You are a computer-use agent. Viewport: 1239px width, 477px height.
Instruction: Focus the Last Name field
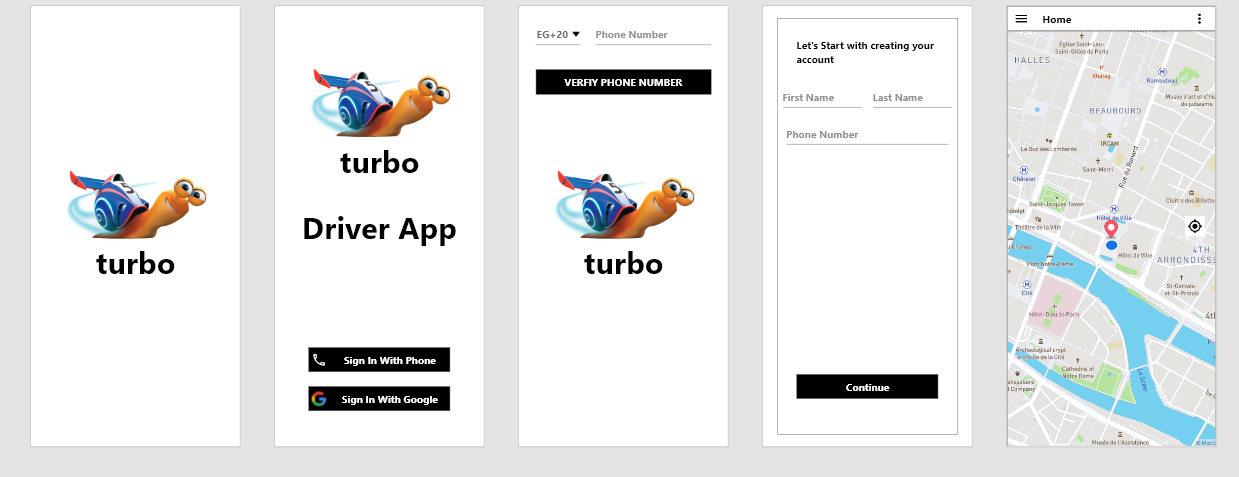(912, 98)
